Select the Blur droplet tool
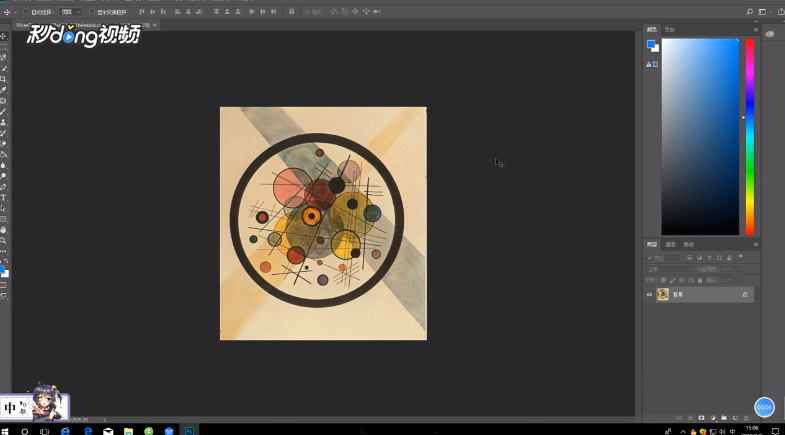This screenshot has height=435, width=785. coord(4,165)
